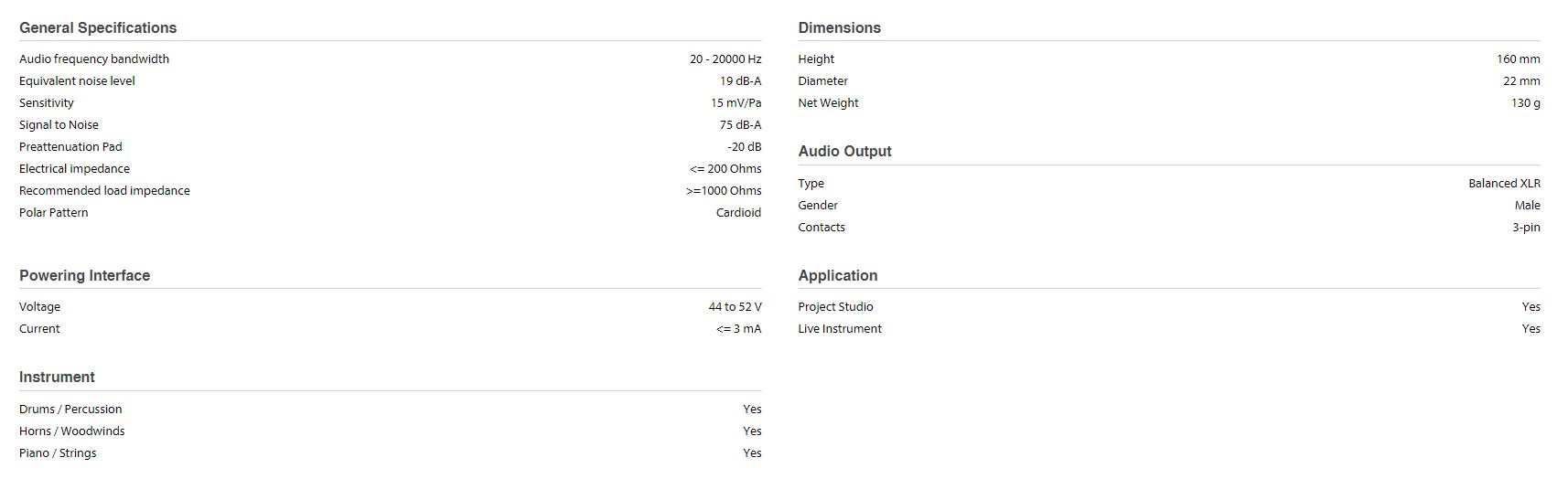Click the Live Instrument label
The image size is (1568, 479).
(840, 328)
